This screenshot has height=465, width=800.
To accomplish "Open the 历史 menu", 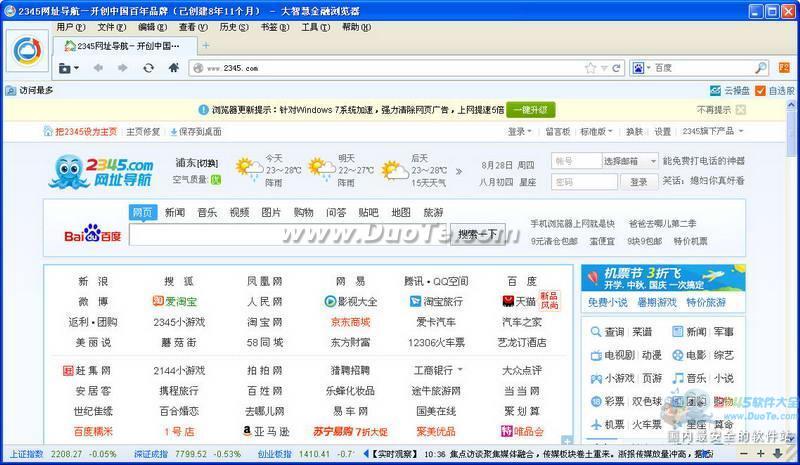I will 234,27.
